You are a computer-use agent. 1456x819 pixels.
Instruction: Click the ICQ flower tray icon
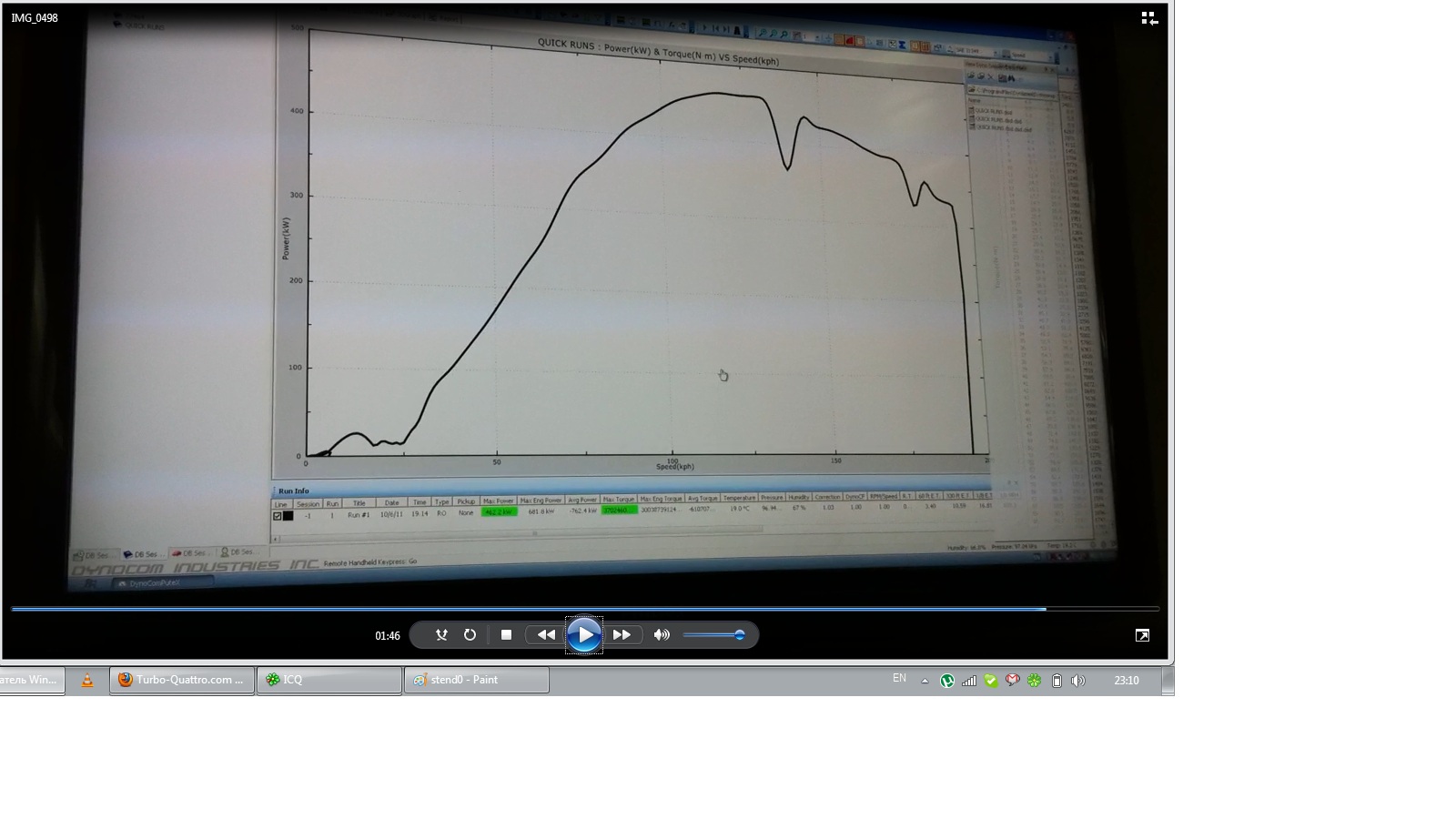tap(1034, 681)
